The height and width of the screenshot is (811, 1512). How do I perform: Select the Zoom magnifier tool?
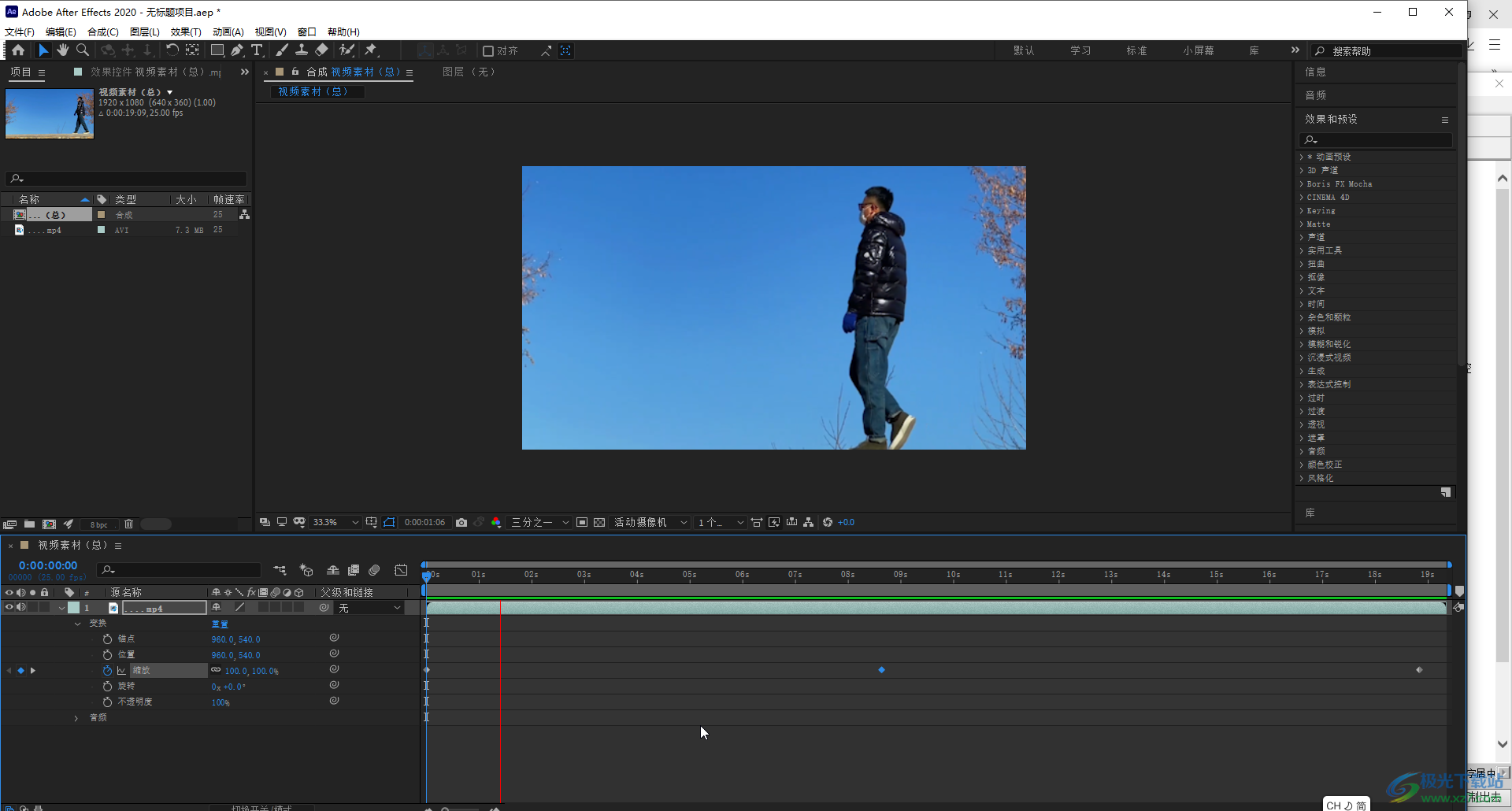pyautogui.click(x=82, y=50)
